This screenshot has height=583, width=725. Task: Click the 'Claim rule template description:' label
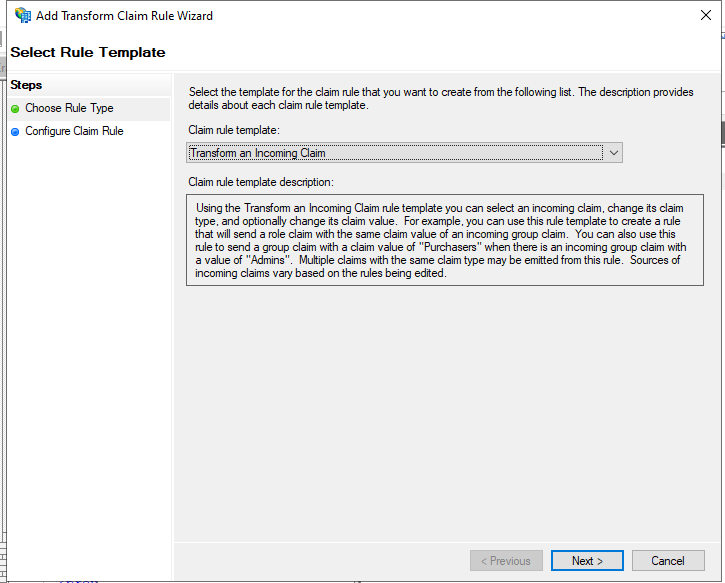coord(261,182)
